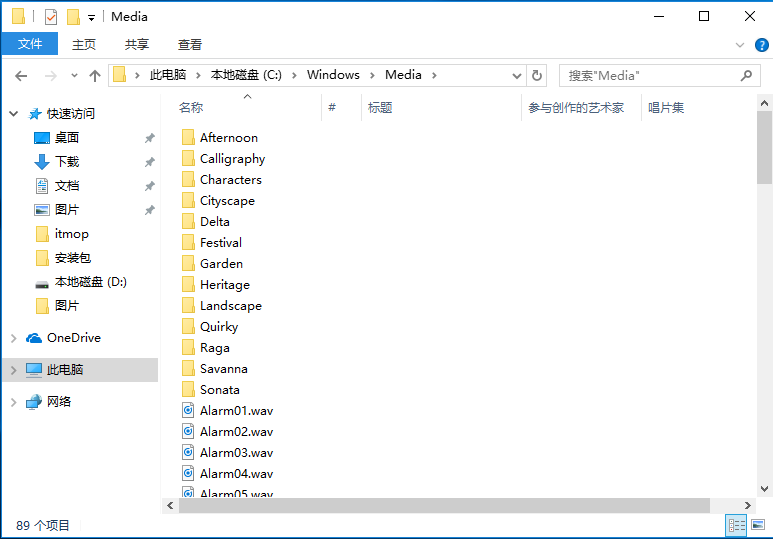Select the Landscape folder
The width and height of the screenshot is (773, 539).
click(x=231, y=306)
